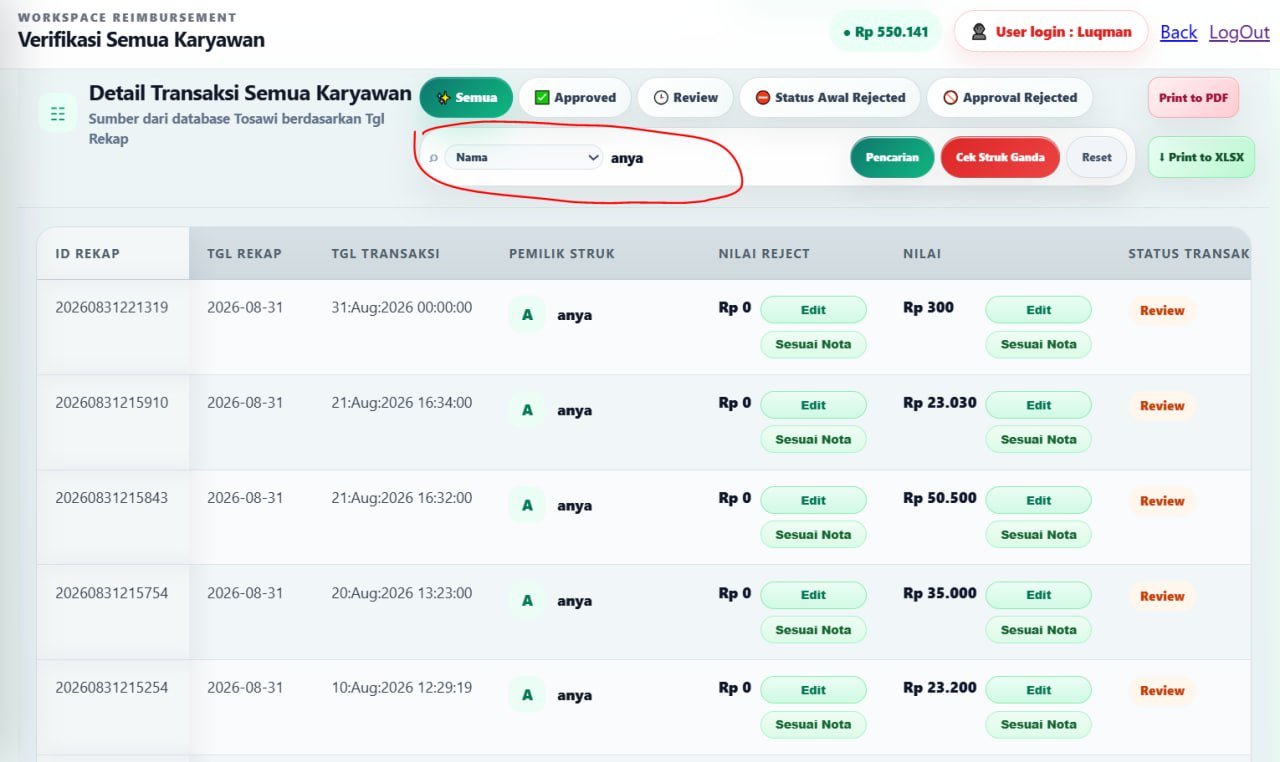Screen dimensions: 1280x762
Task: Edit the Rp 50.500 Nilai value
Action: (x=1038, y=500)
